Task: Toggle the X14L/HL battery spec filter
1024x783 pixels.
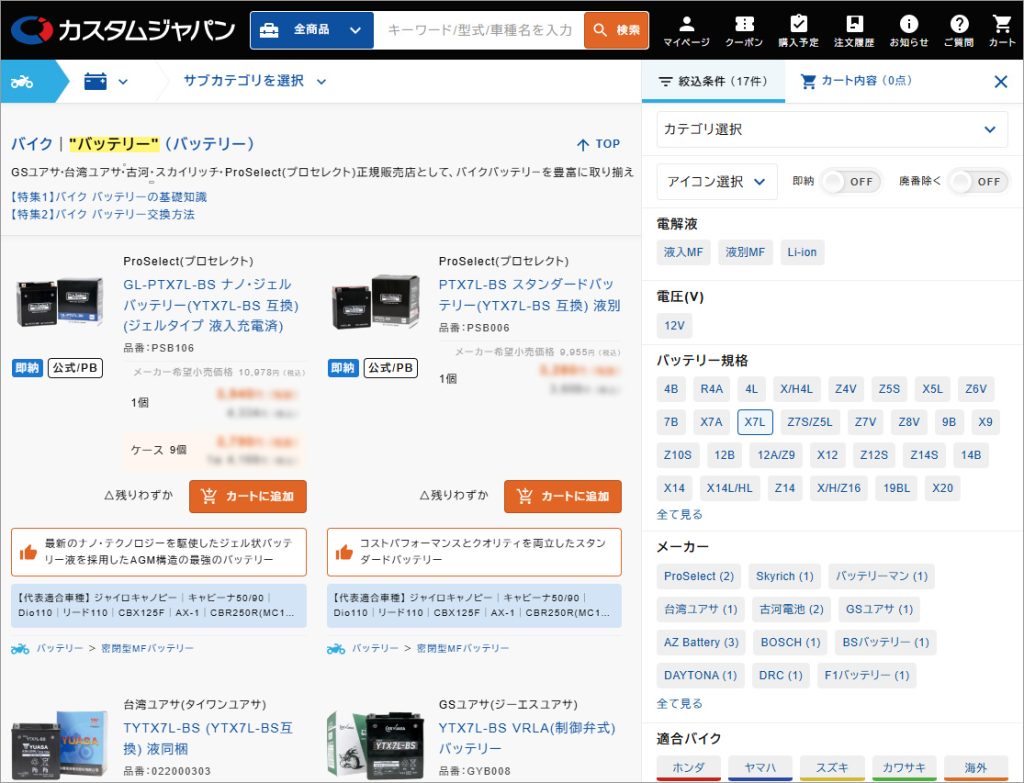Action: click(x=729, y=488)
